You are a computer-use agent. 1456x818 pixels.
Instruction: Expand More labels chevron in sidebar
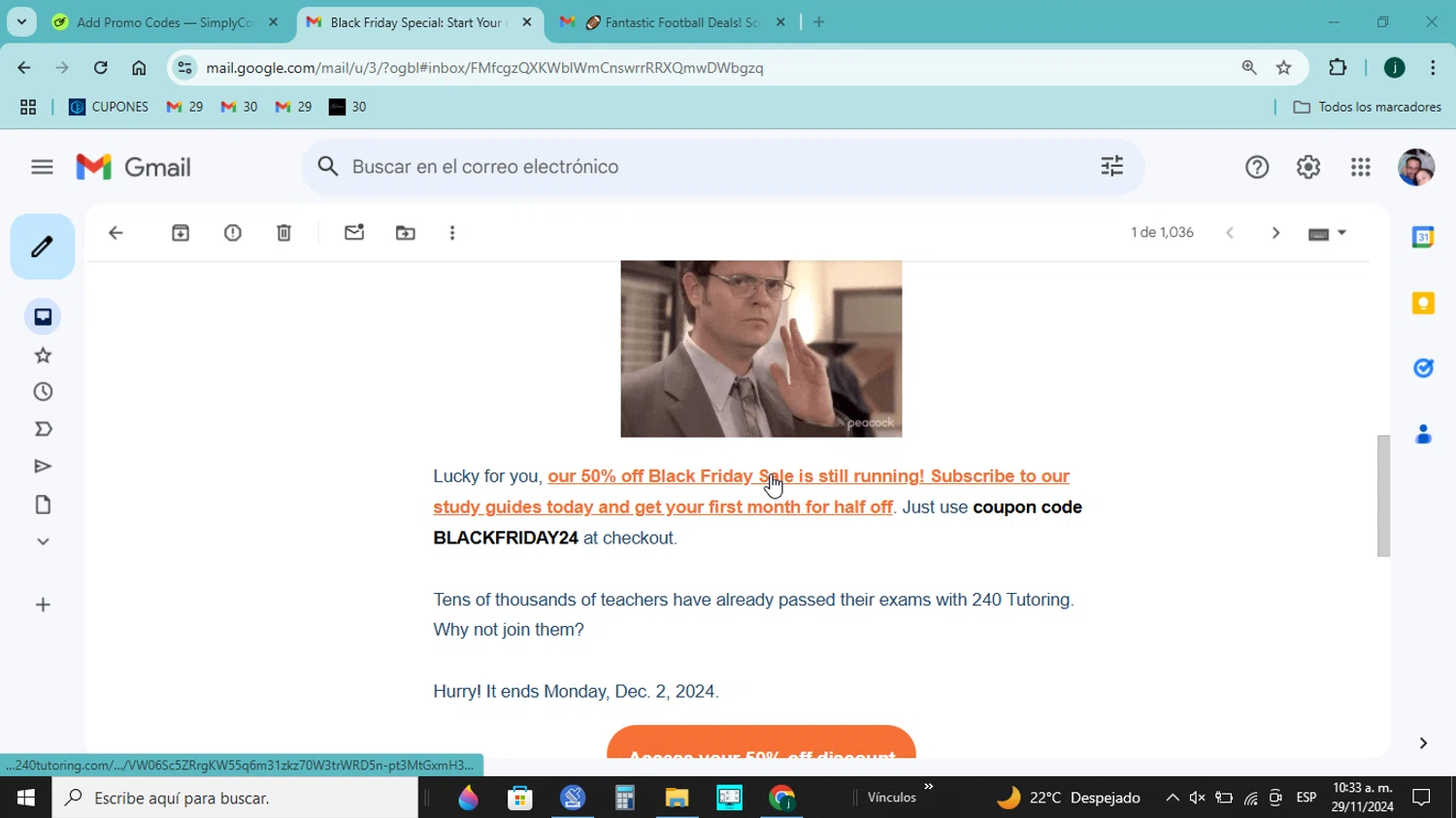coord(43,541)
